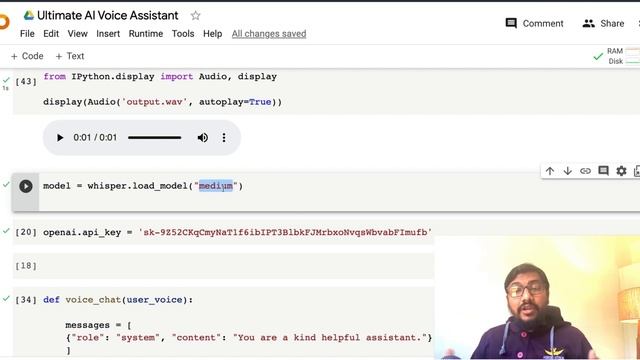The width and height of the screenshot is (640, 360).
Task: Add a comment to the cell
Action: (603, 171)
